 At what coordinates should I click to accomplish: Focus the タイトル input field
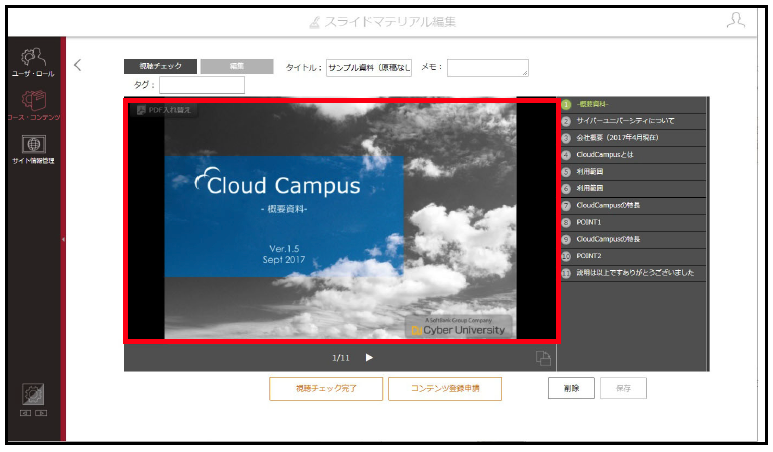pos(369,68)
